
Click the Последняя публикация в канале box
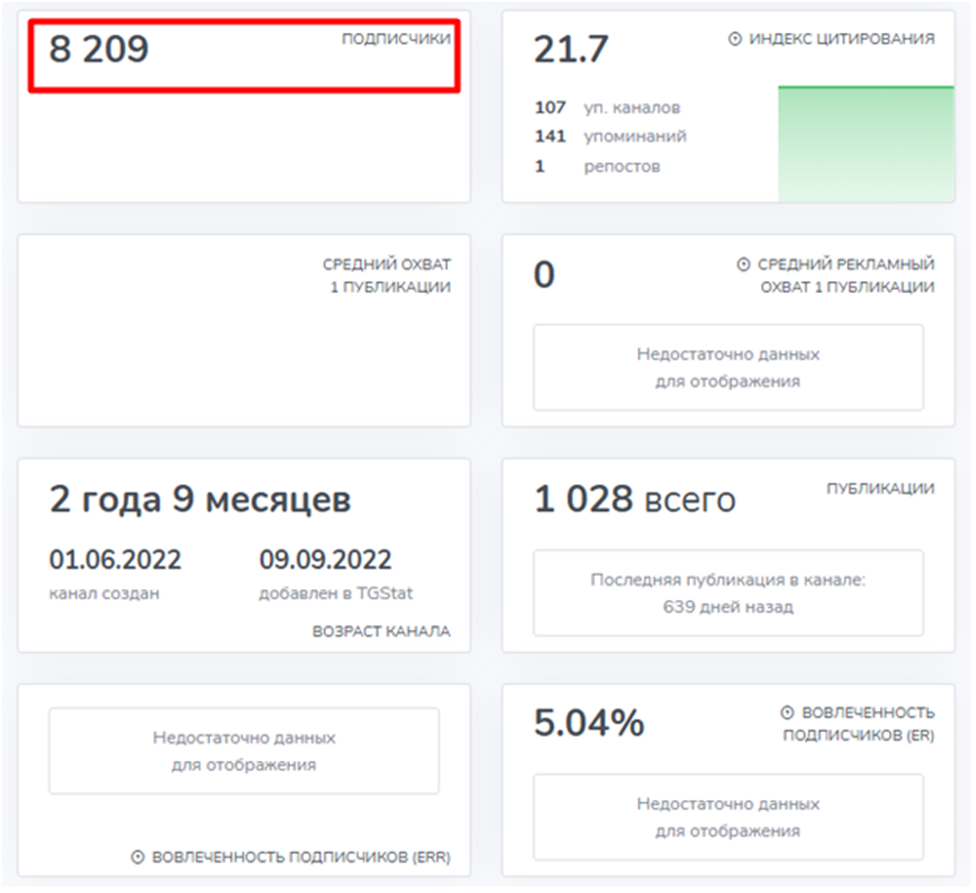click(x=728, y=593)
